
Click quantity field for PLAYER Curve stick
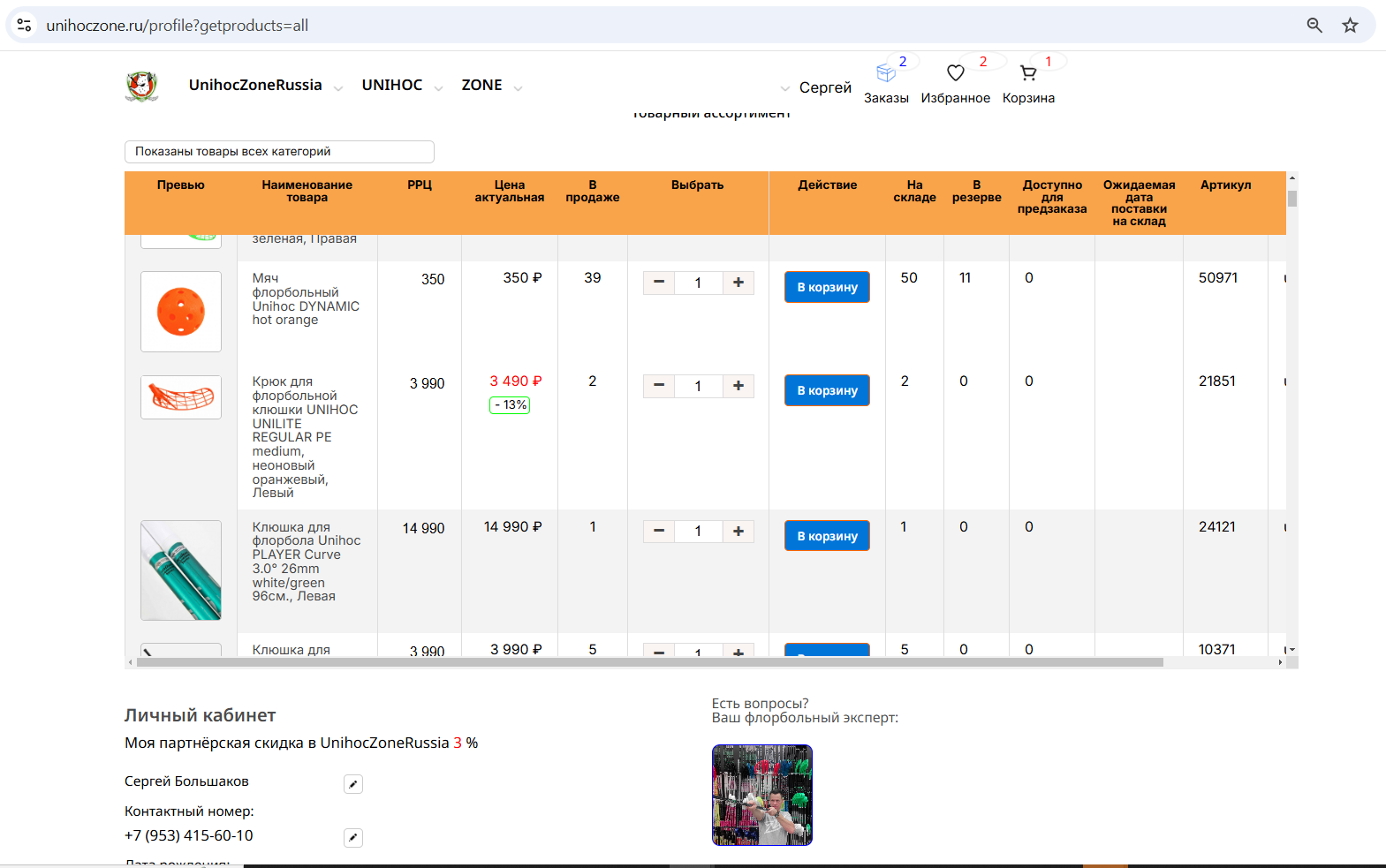[698, 531]
